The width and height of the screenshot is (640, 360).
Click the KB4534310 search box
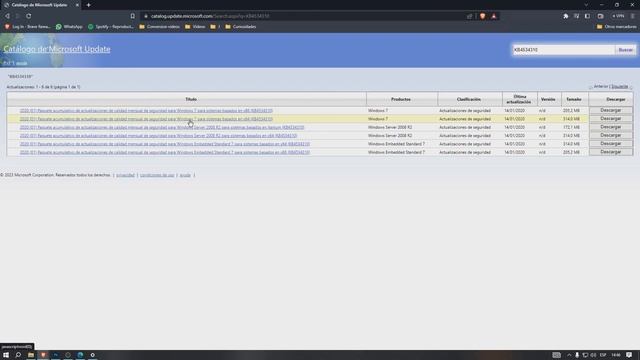pyautogui.click(x=564, y=50)
